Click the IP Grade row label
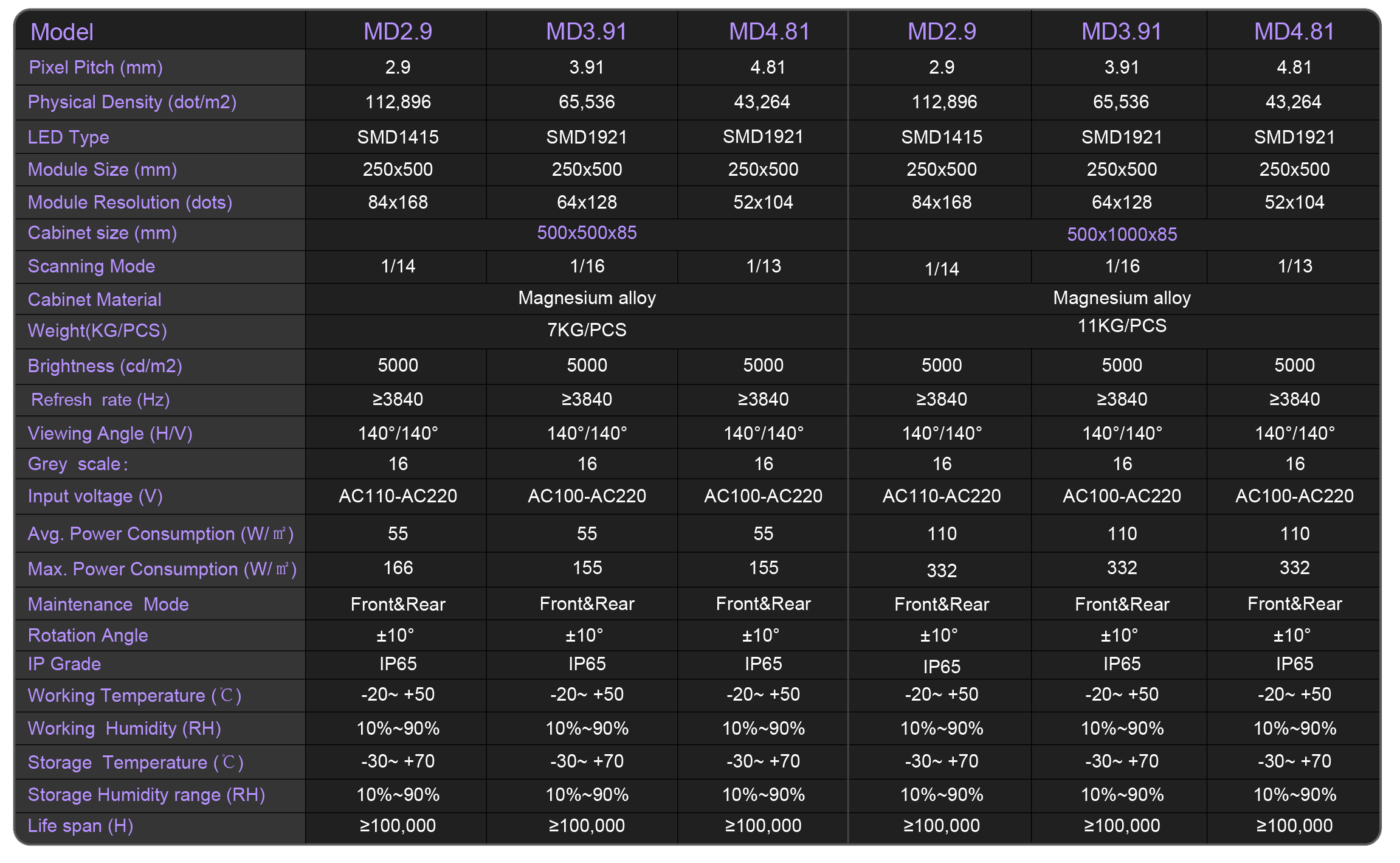This screenshot has width=1400, height=863. 64,664
